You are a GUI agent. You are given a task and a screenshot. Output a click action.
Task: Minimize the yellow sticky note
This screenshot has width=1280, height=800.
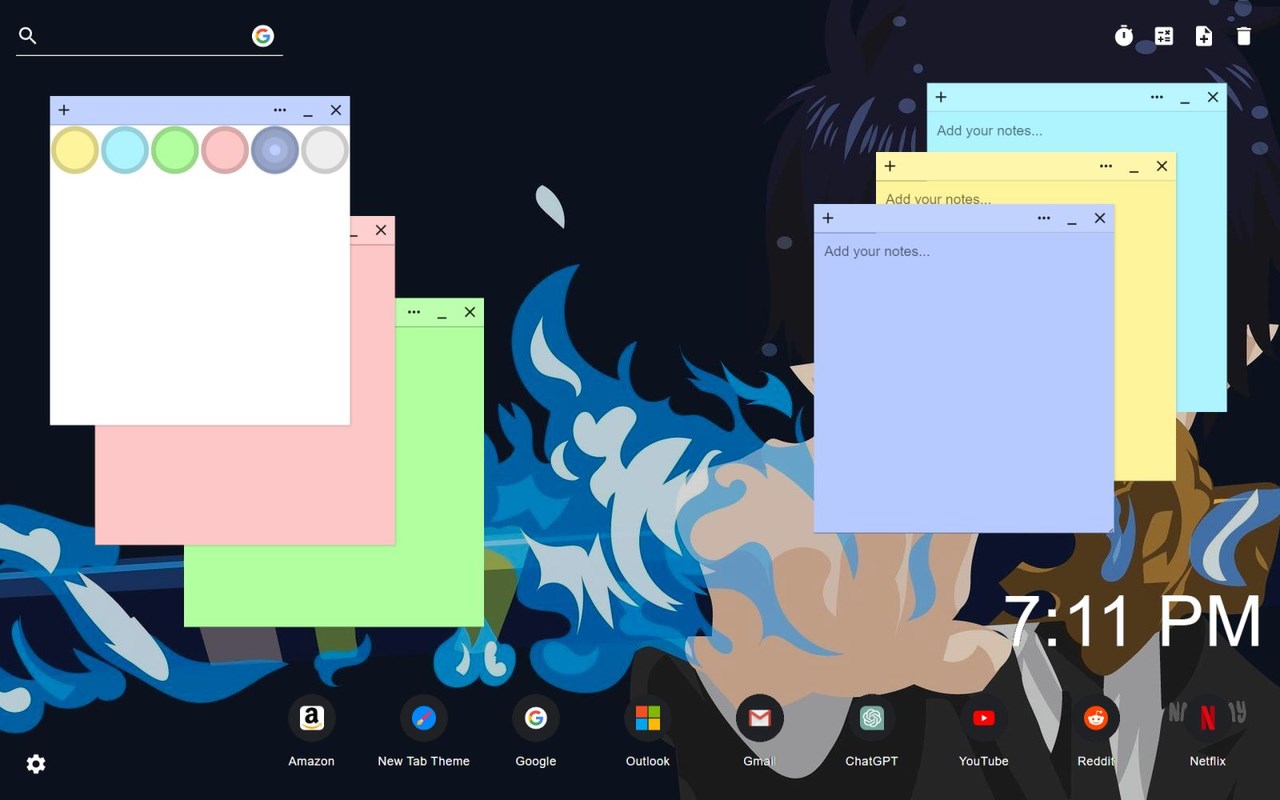(1134, 167)
